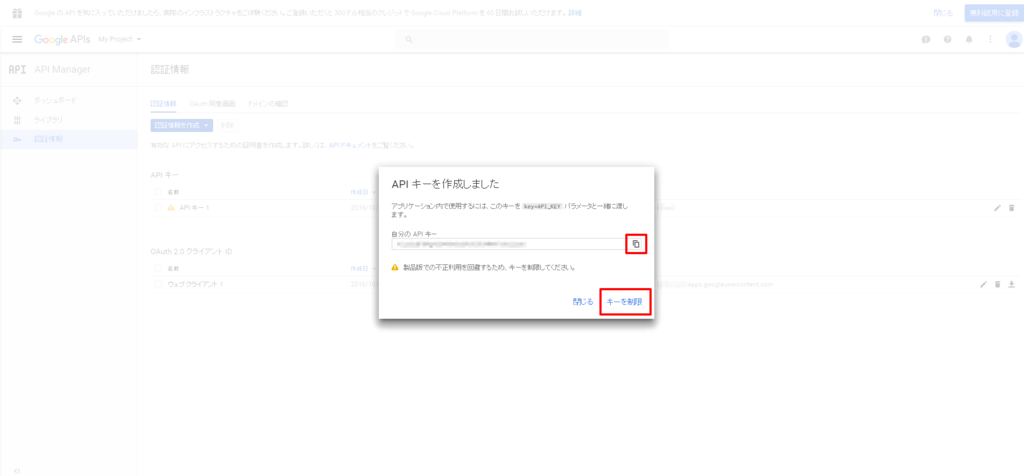Tick the OAuth 2.0 table header checkbox

coord(158,268)
